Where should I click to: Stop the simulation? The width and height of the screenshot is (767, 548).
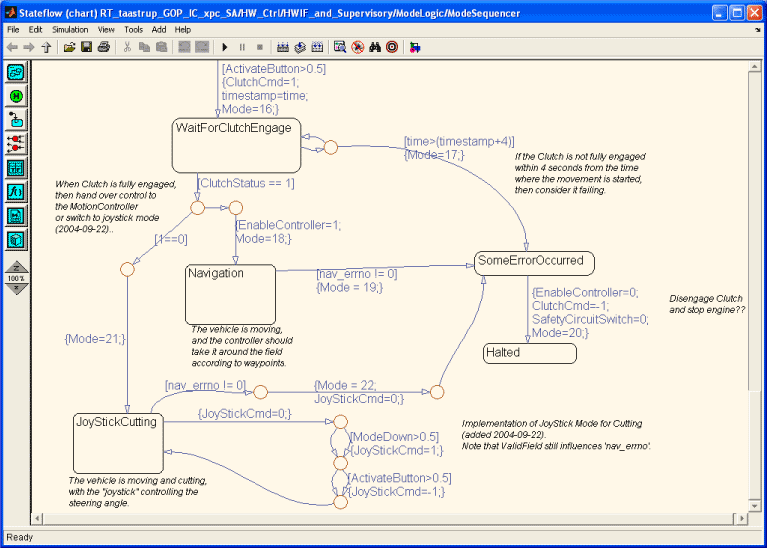(x=260, y=47)
